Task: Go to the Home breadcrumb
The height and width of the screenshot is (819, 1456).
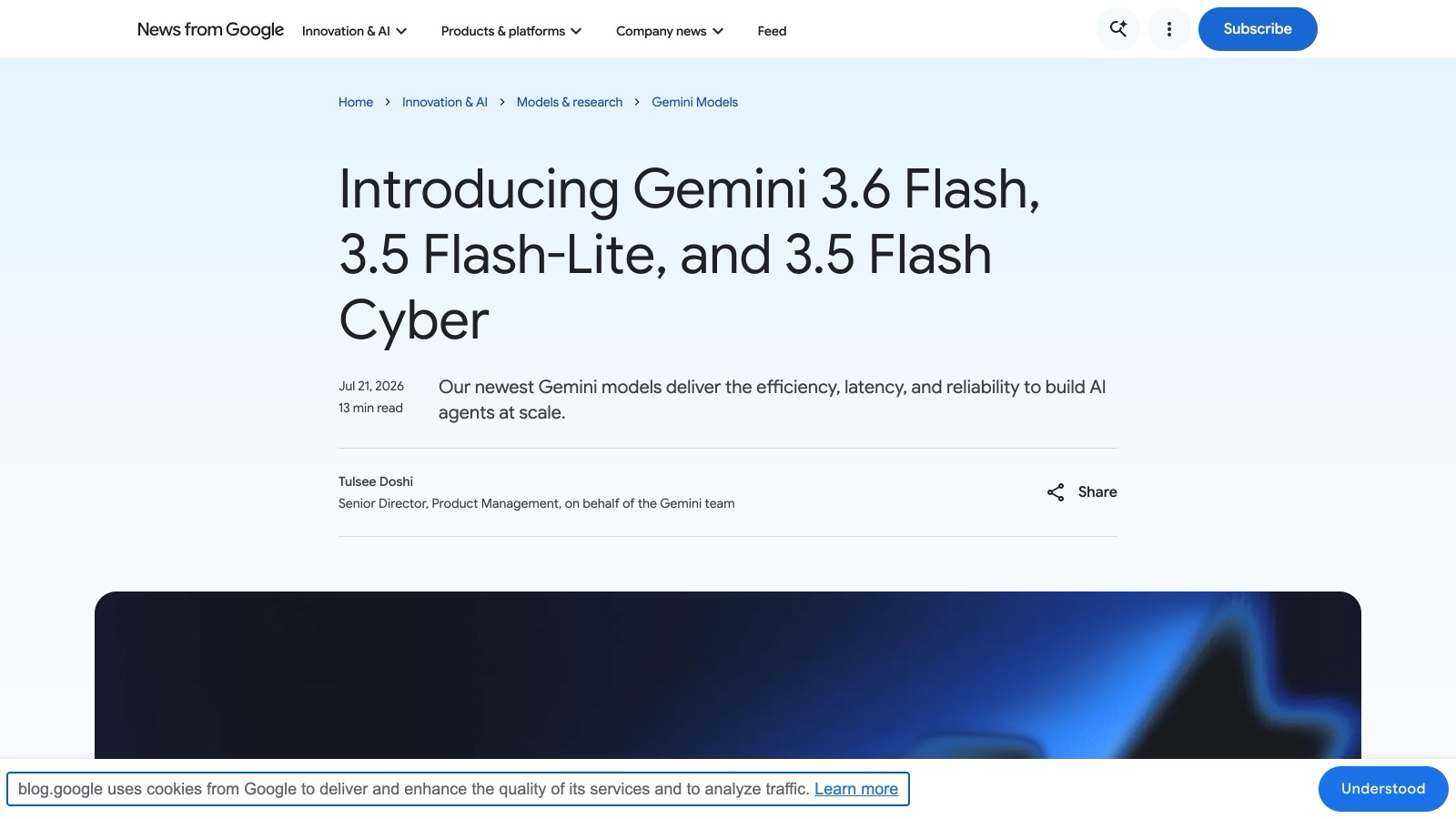Action: click(356, 102)
